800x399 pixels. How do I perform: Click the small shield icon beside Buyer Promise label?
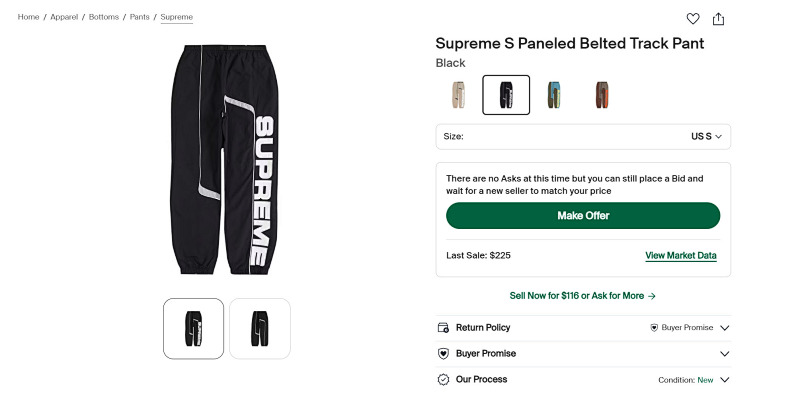click(654, 328)
